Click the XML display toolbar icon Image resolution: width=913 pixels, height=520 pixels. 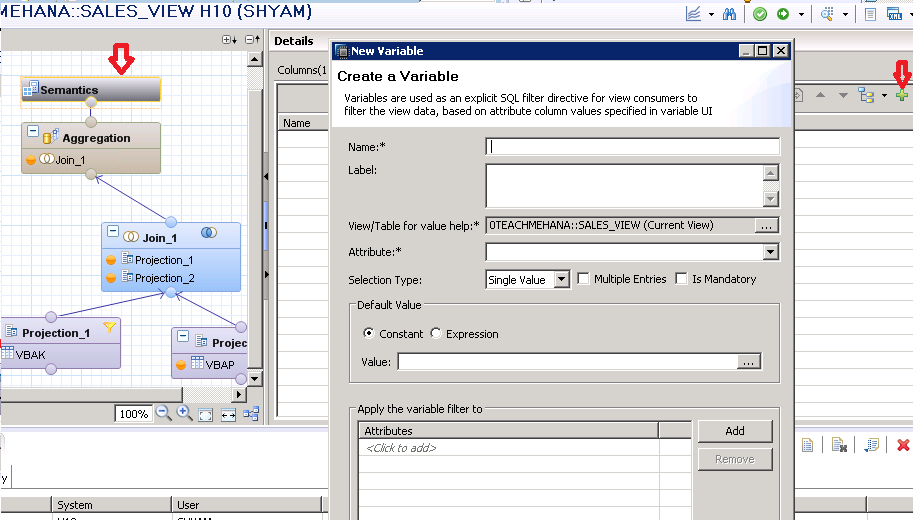tap(894, 14)
